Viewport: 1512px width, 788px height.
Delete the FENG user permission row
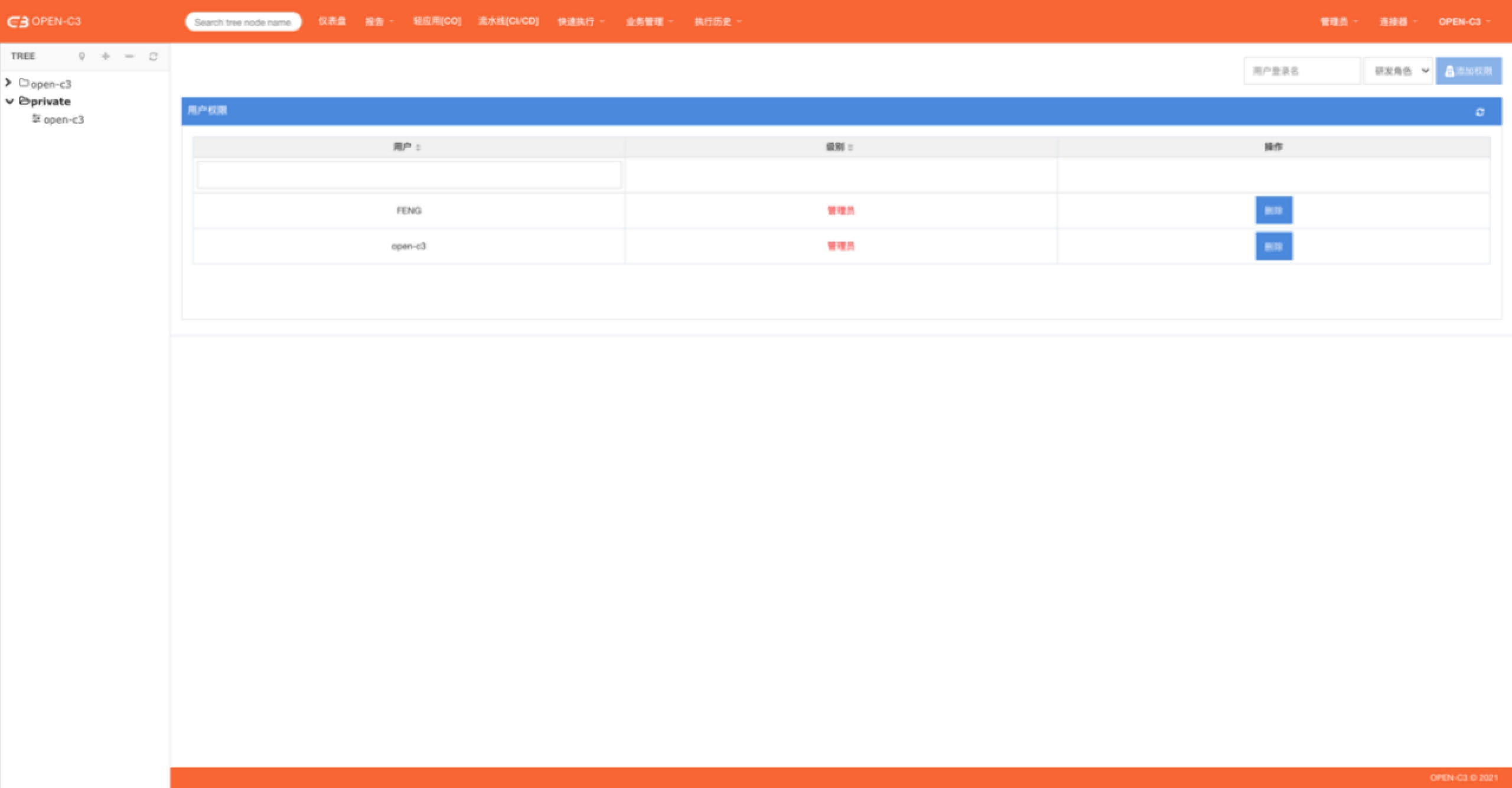[1273, 210]
